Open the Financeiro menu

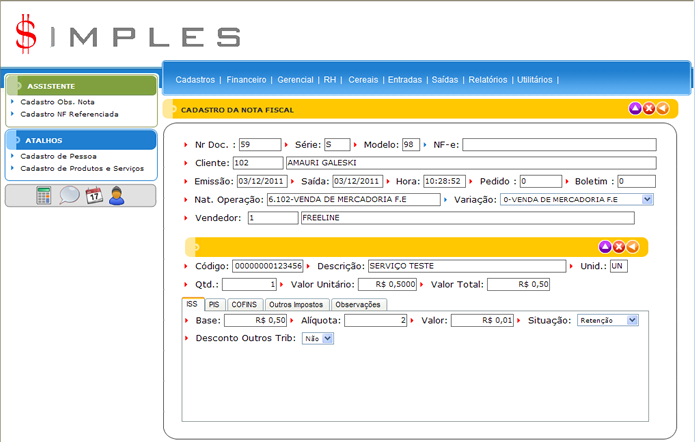[x=246, y=79]
